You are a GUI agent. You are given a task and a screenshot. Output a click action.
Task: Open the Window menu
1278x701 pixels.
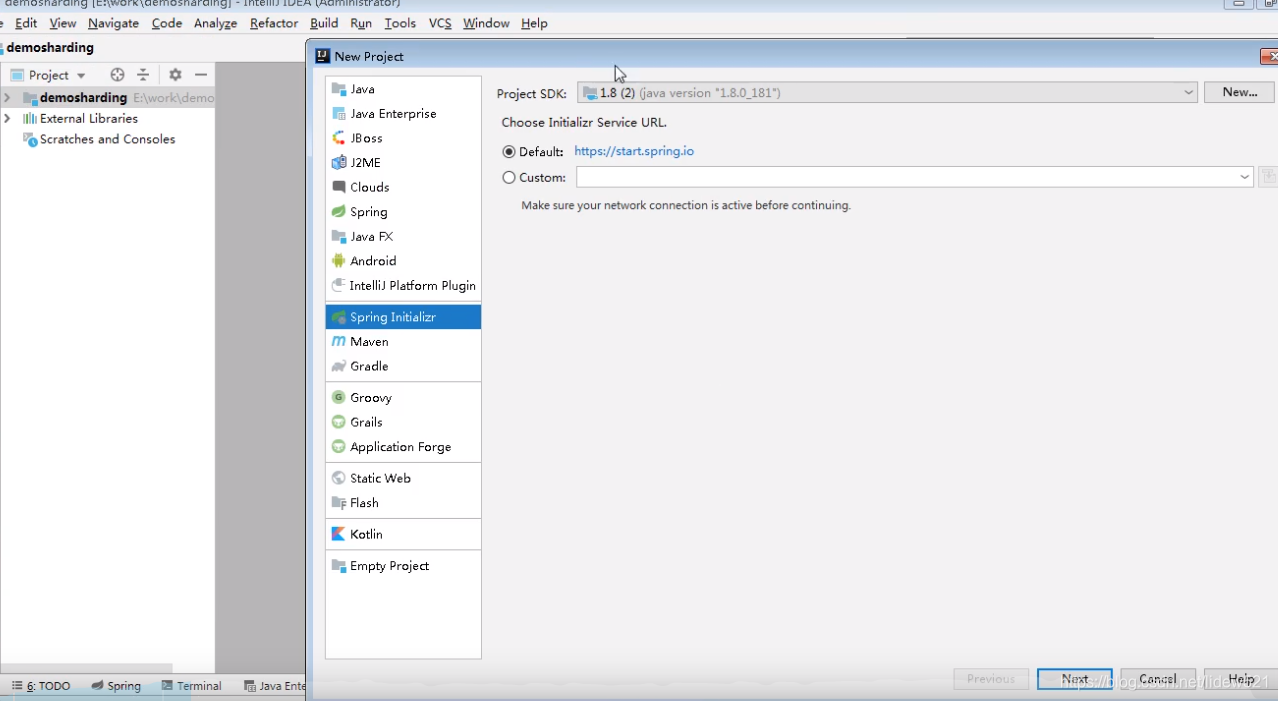point(486,23)
